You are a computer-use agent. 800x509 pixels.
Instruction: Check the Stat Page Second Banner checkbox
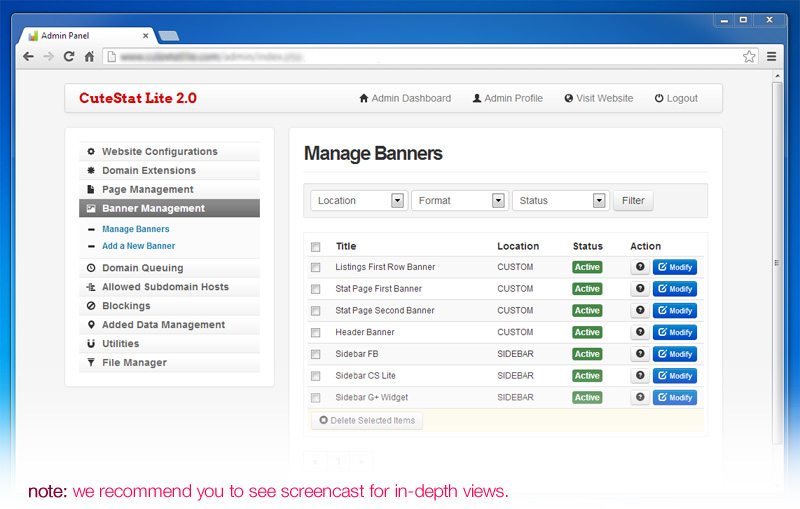(315, 311)
